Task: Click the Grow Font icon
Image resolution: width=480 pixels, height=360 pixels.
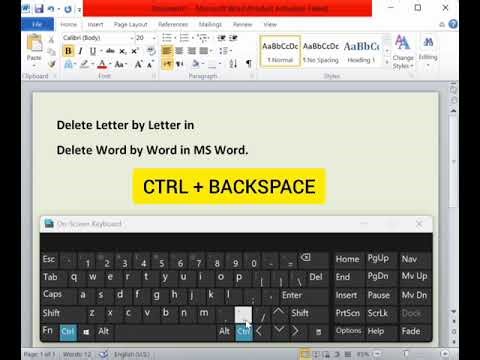Action: tap(138, 64)
